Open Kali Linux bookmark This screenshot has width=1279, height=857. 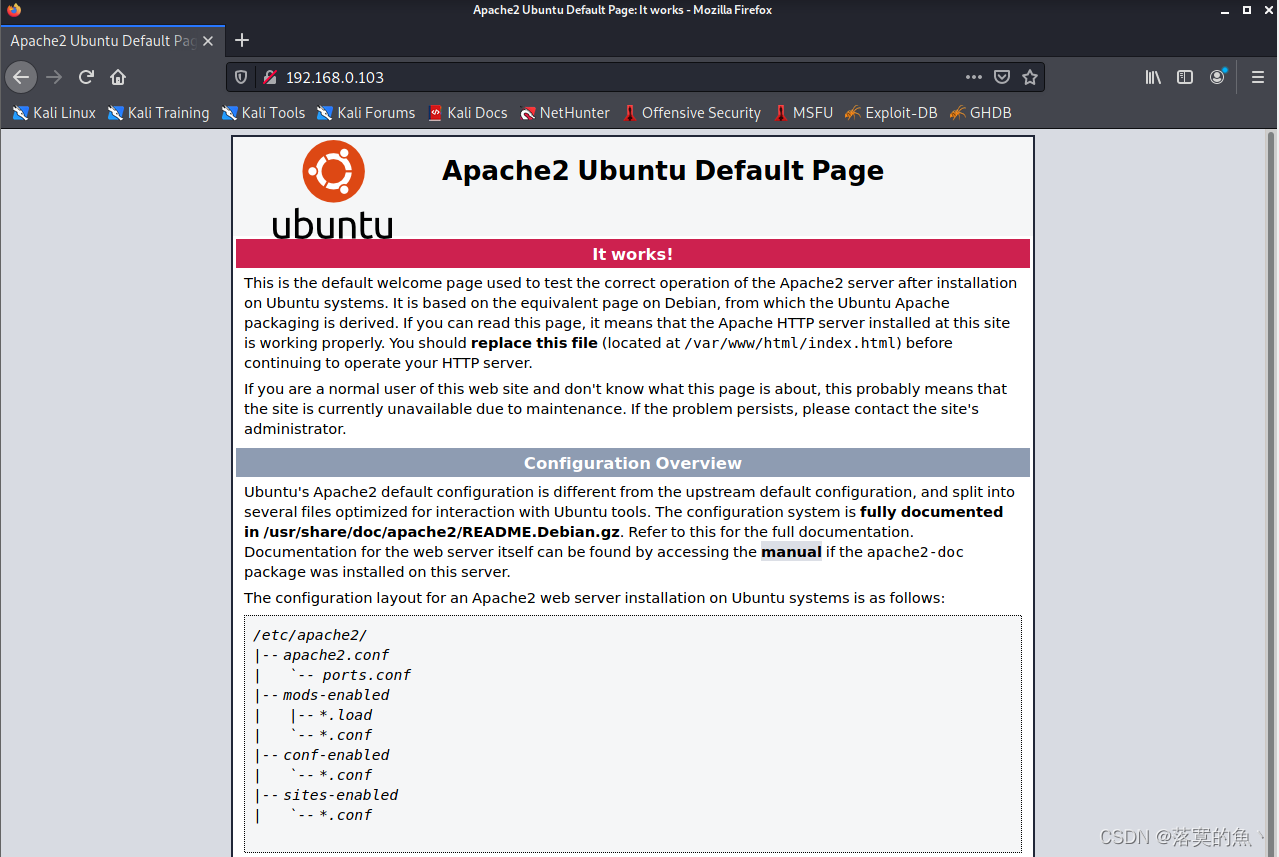coord(54,113)
